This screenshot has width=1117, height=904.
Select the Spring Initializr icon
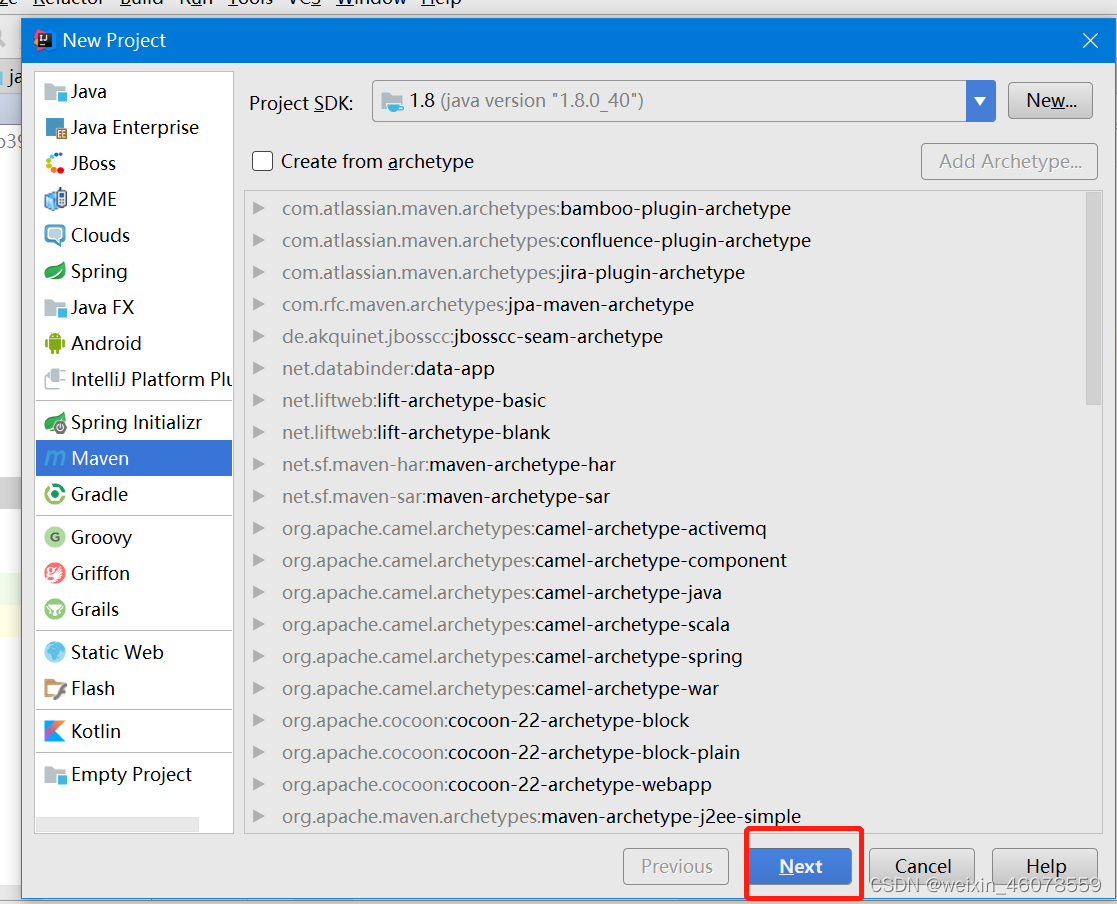[x=55, y=423]
